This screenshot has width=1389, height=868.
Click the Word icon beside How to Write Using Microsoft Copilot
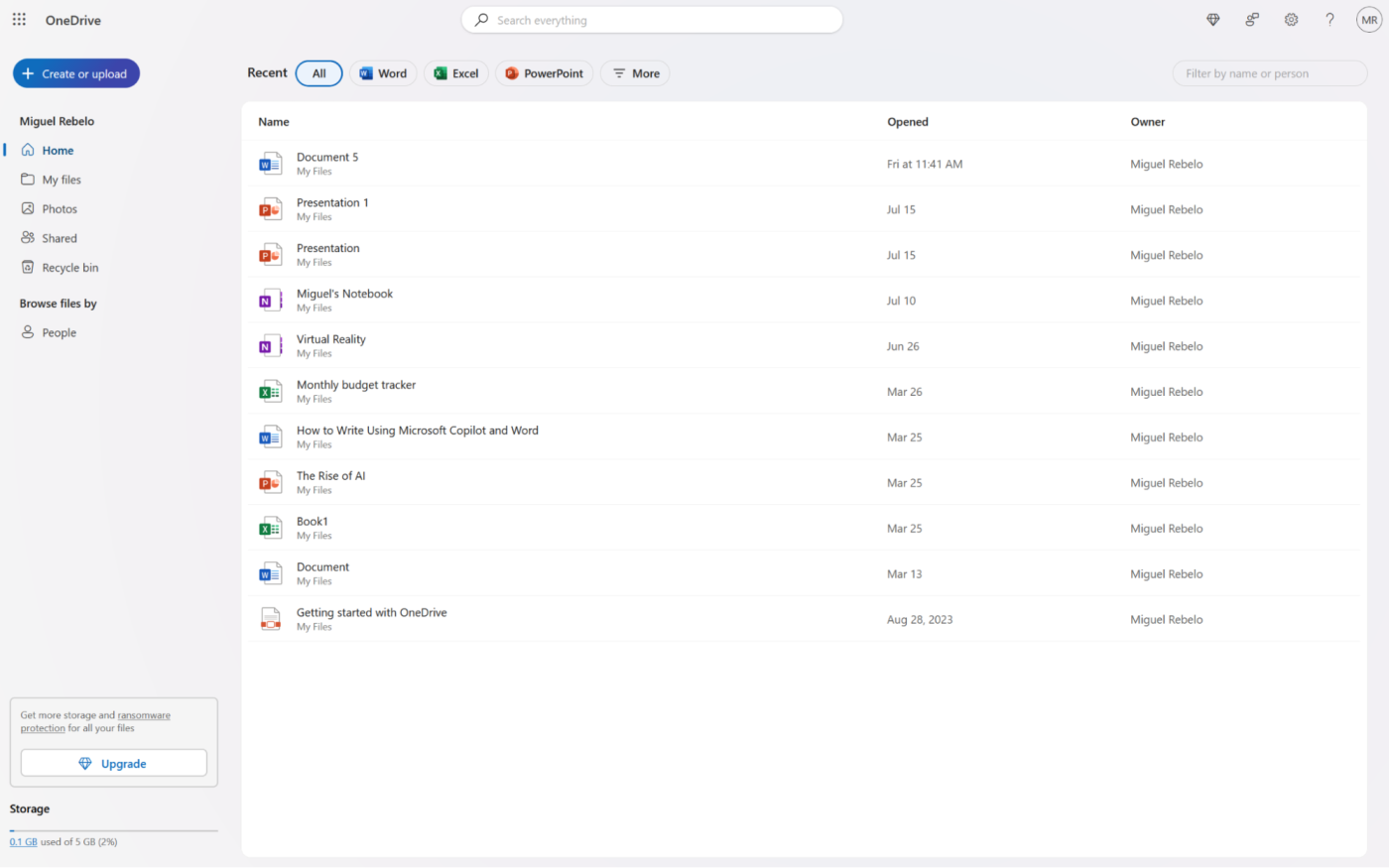point(270,437)
